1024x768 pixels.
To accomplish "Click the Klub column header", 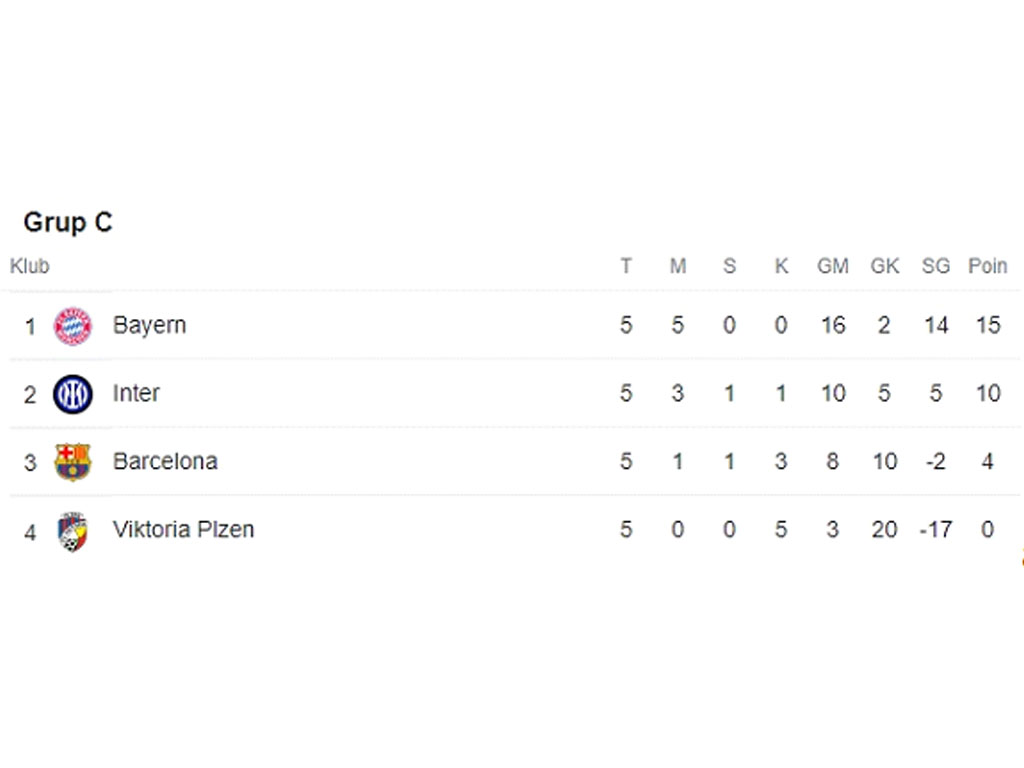I will [x=29, y=266].
